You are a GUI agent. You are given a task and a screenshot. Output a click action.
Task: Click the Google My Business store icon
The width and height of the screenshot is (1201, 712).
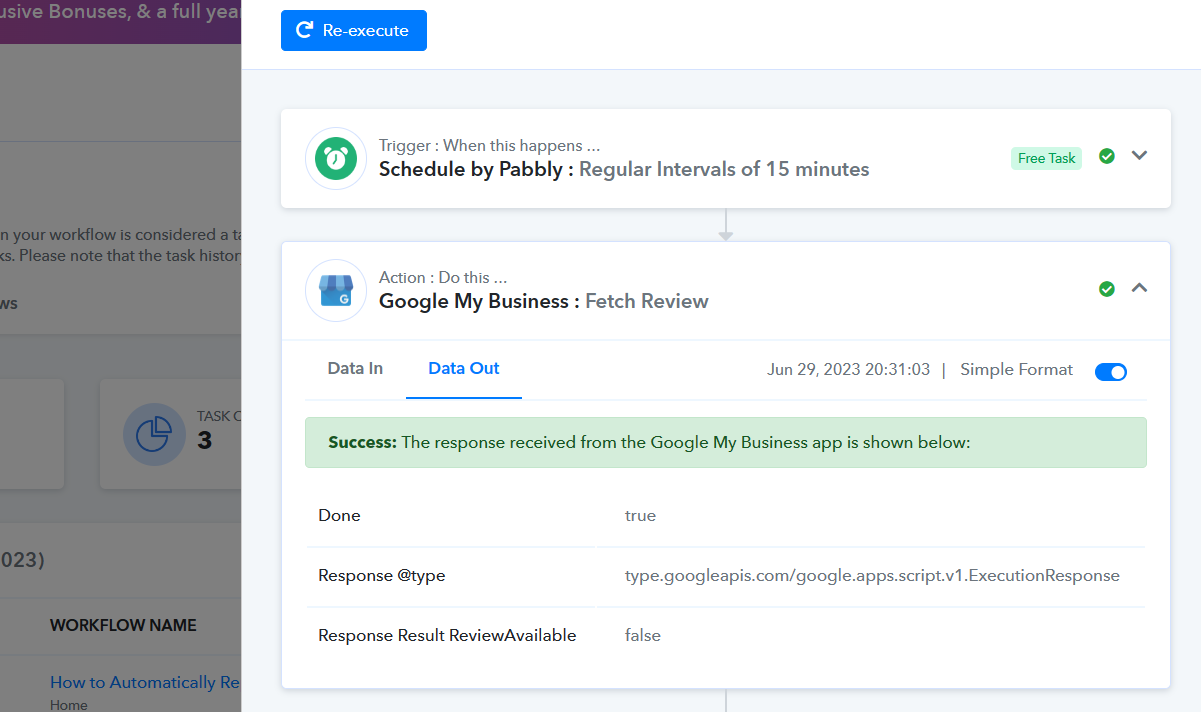pyautogui.click(x=336, y=291)
